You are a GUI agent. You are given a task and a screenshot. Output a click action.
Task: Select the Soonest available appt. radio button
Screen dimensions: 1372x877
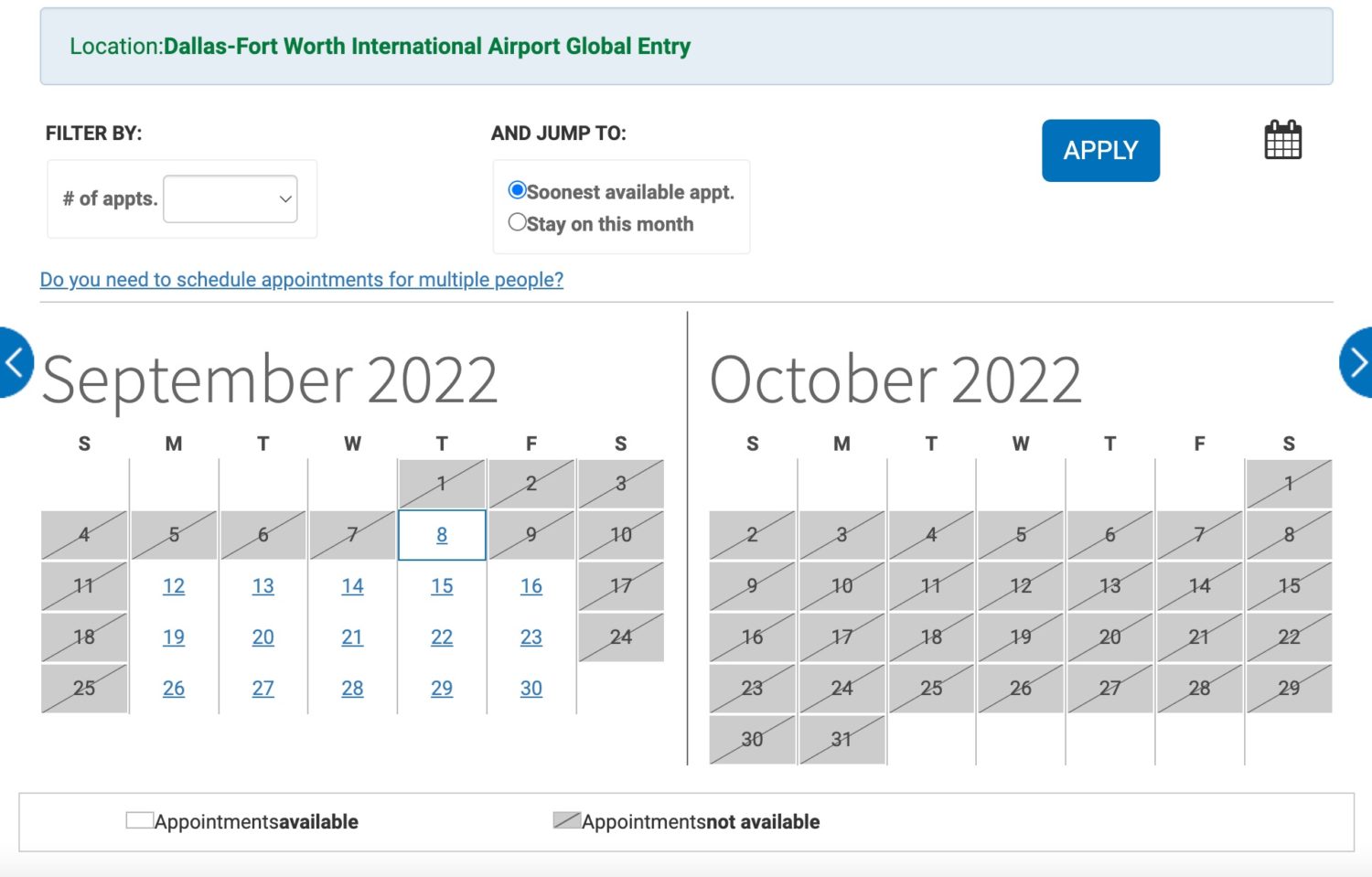coord(517,190)
